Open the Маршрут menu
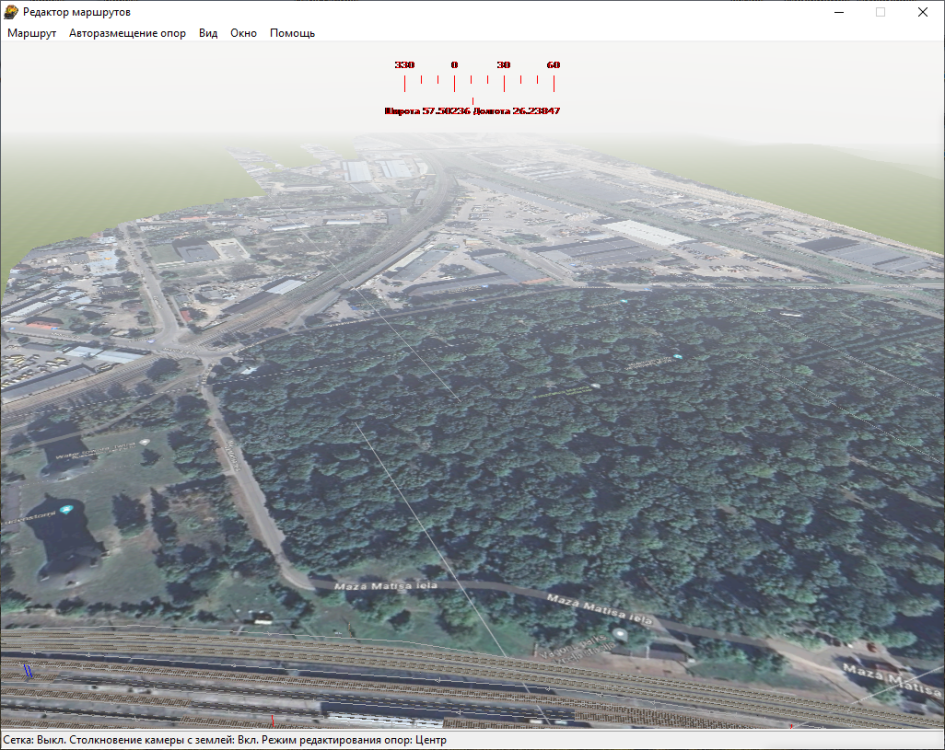 [32, 33]
